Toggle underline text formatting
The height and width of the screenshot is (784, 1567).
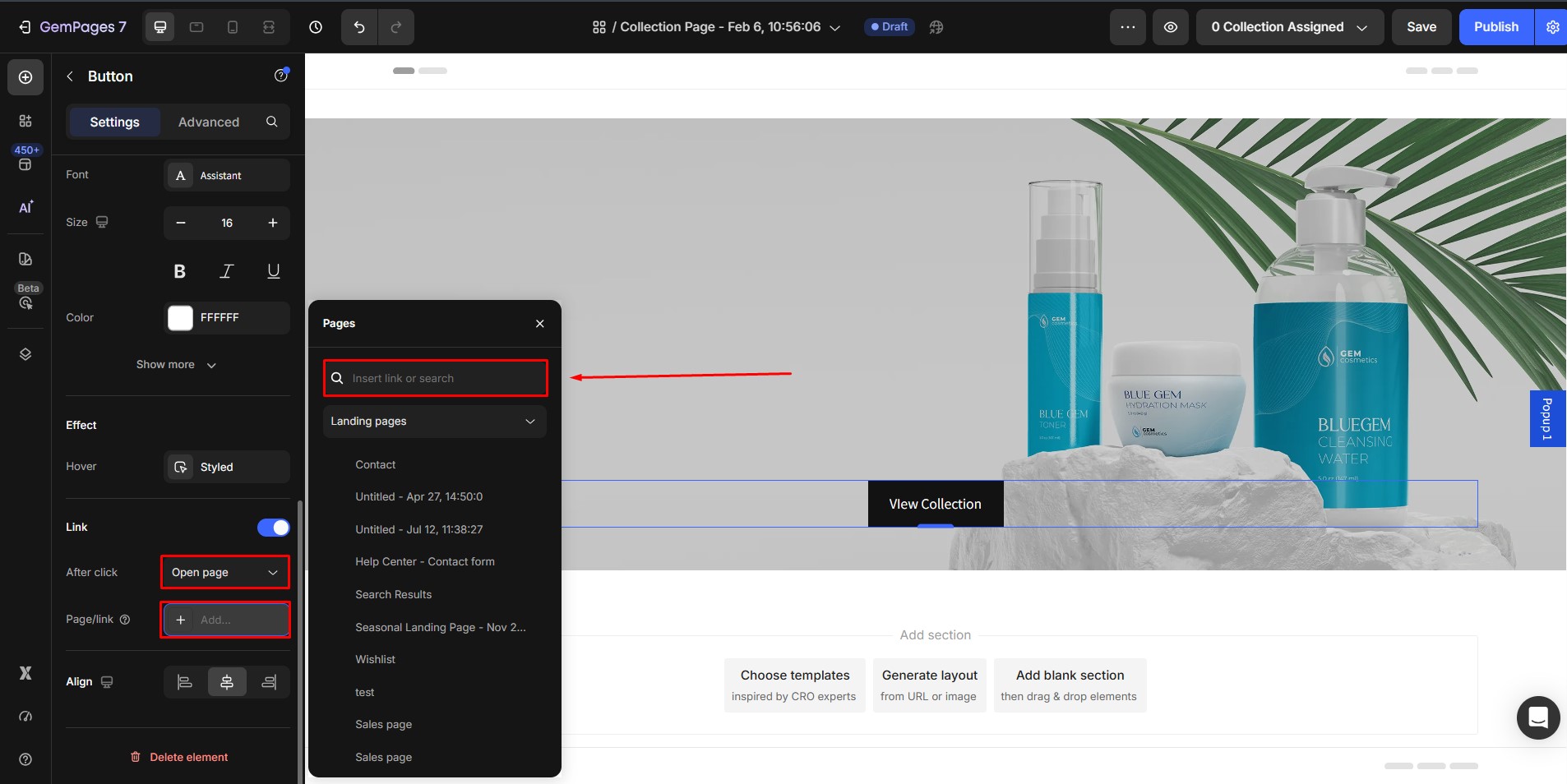[x=273, y=271]
